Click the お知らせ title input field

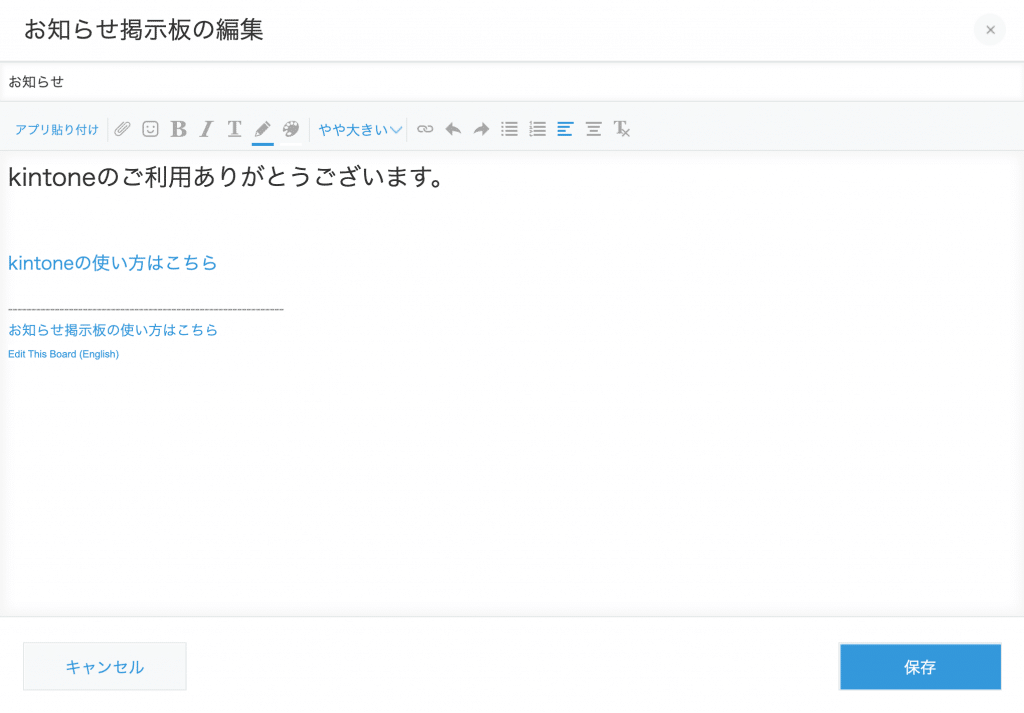point(512,82)
